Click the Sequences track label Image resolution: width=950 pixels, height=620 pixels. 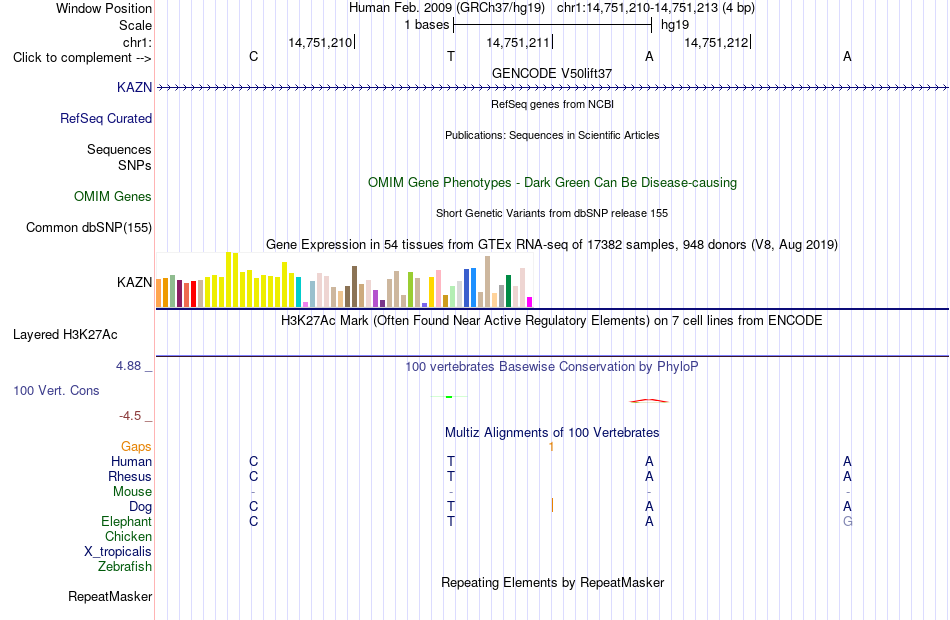(x=119, y=149)
